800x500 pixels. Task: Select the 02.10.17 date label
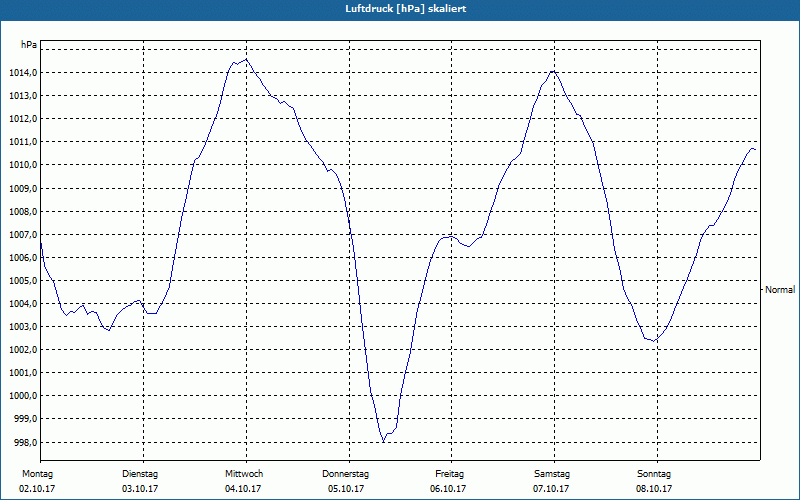37,489
